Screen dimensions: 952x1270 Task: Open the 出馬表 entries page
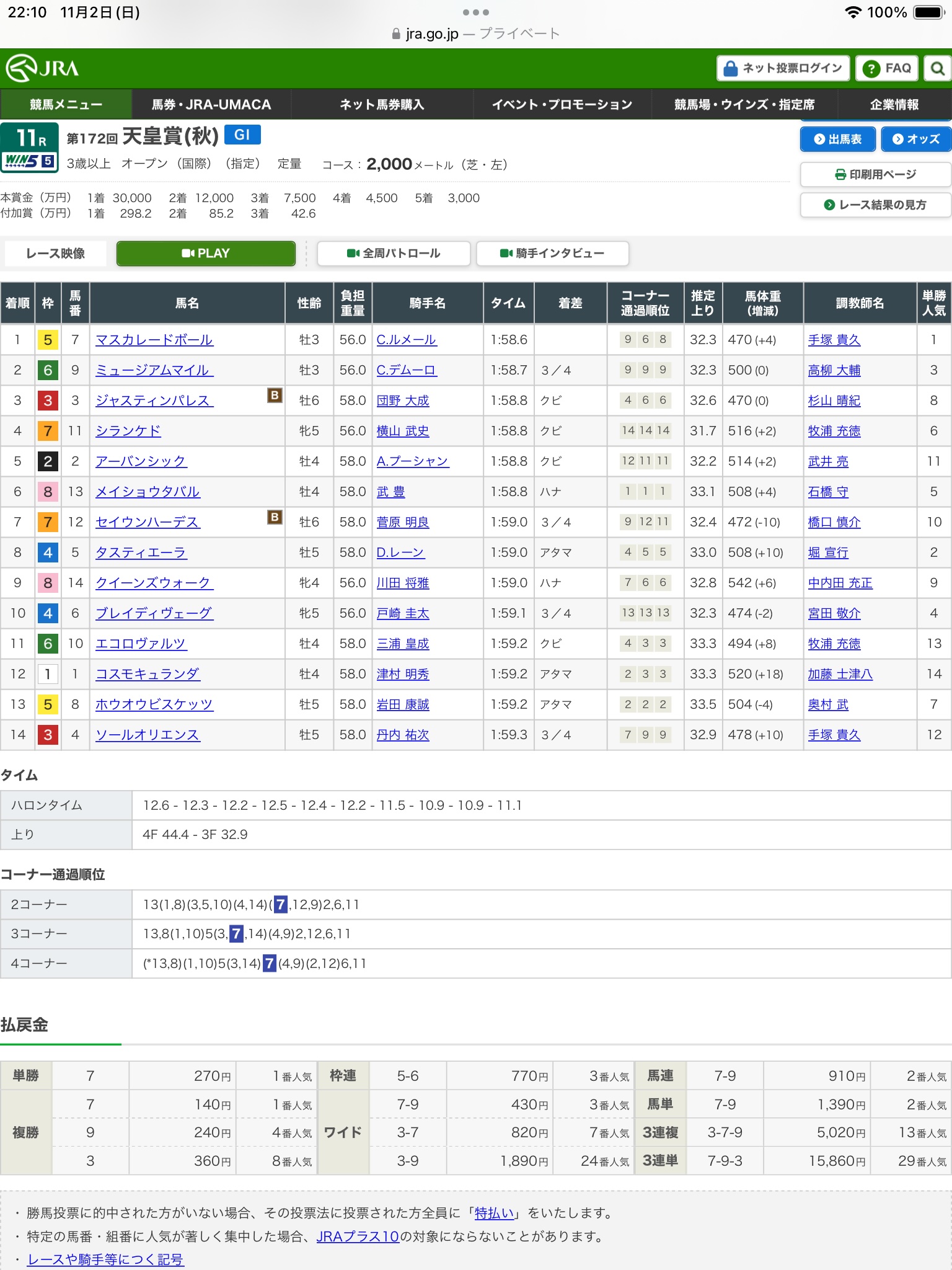837,139
